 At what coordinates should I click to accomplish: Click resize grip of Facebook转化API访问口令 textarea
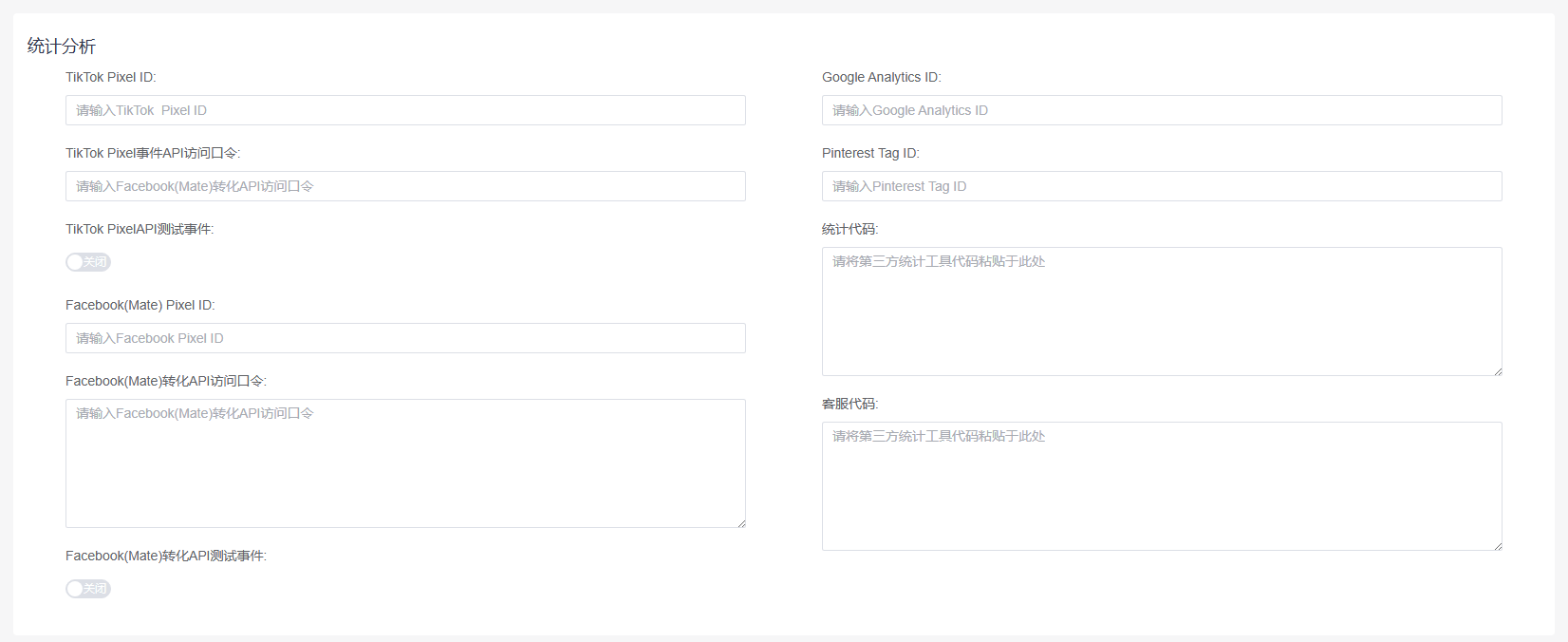741,523
